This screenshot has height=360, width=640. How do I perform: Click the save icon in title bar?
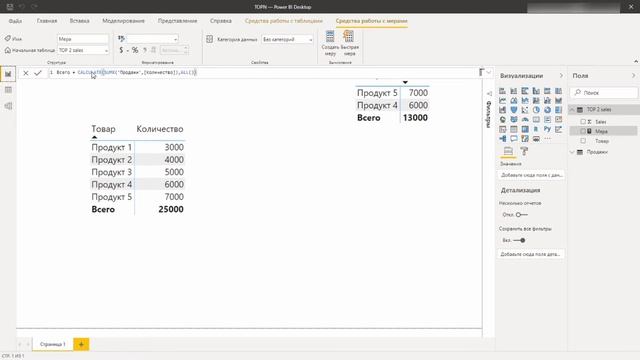point(10,7)
